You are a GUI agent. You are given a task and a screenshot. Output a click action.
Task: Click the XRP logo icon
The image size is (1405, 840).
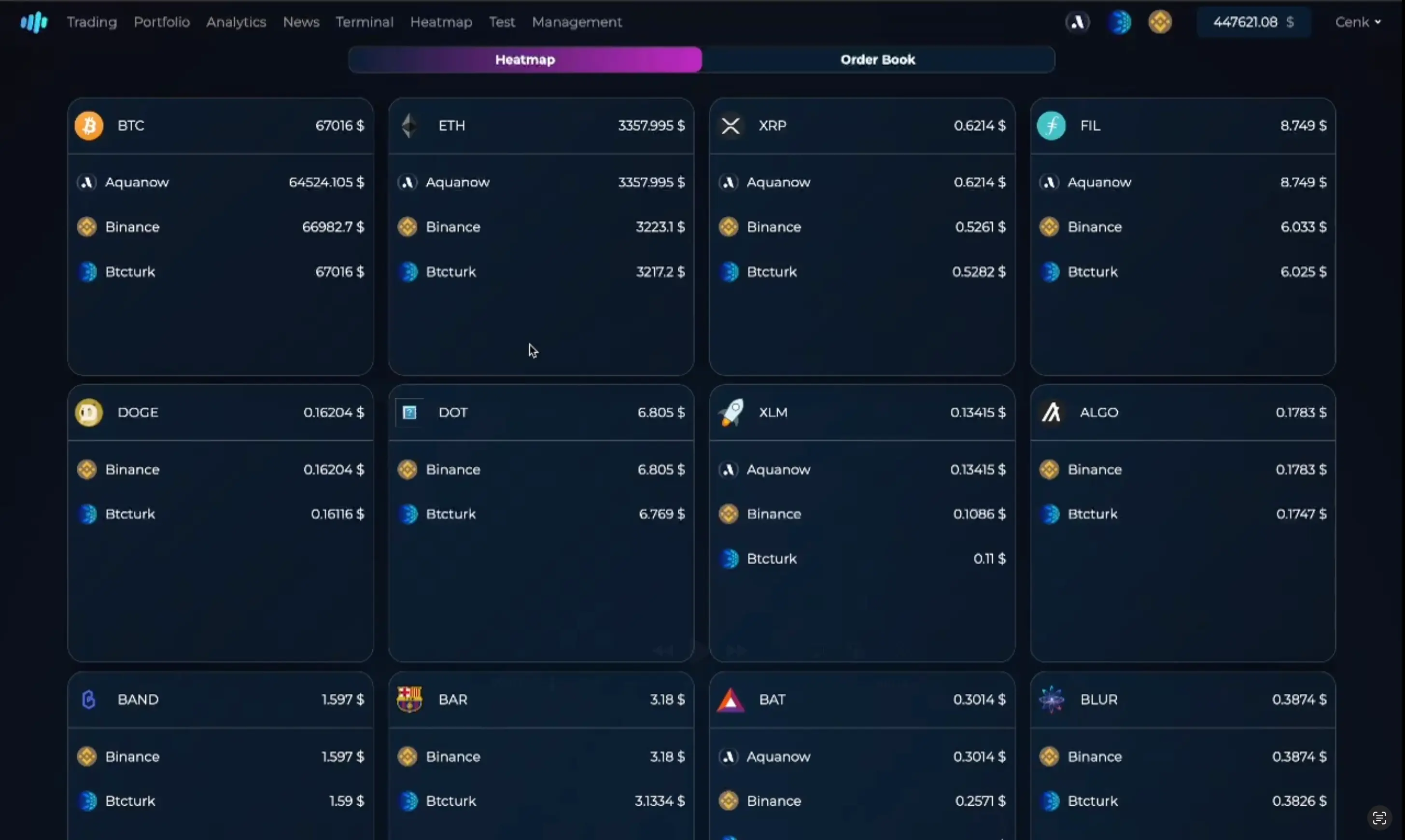click(x=730, y=126)
